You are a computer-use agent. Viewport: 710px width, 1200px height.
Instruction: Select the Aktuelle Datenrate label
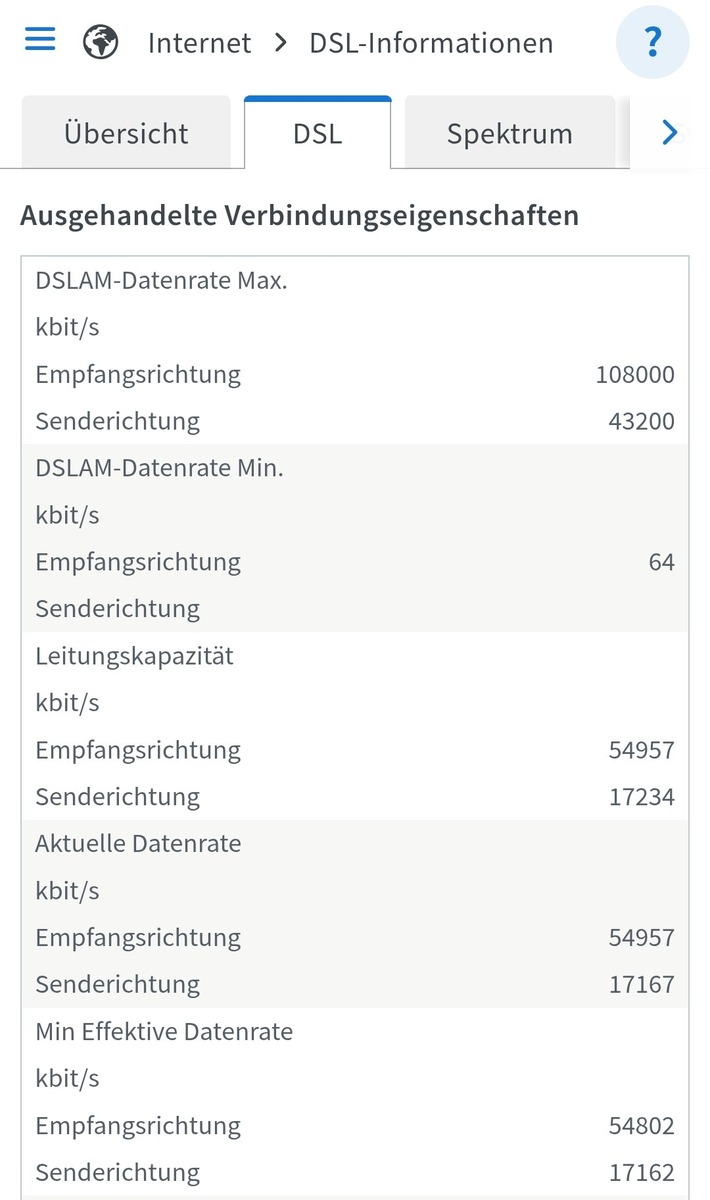click(x=138, y=843)
